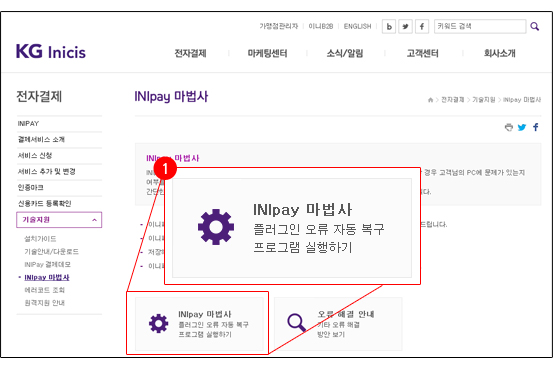This screenshot has width=556, height=369.
Task: Collapse the 기술지원 sidebar section
Action: point(59,220)
